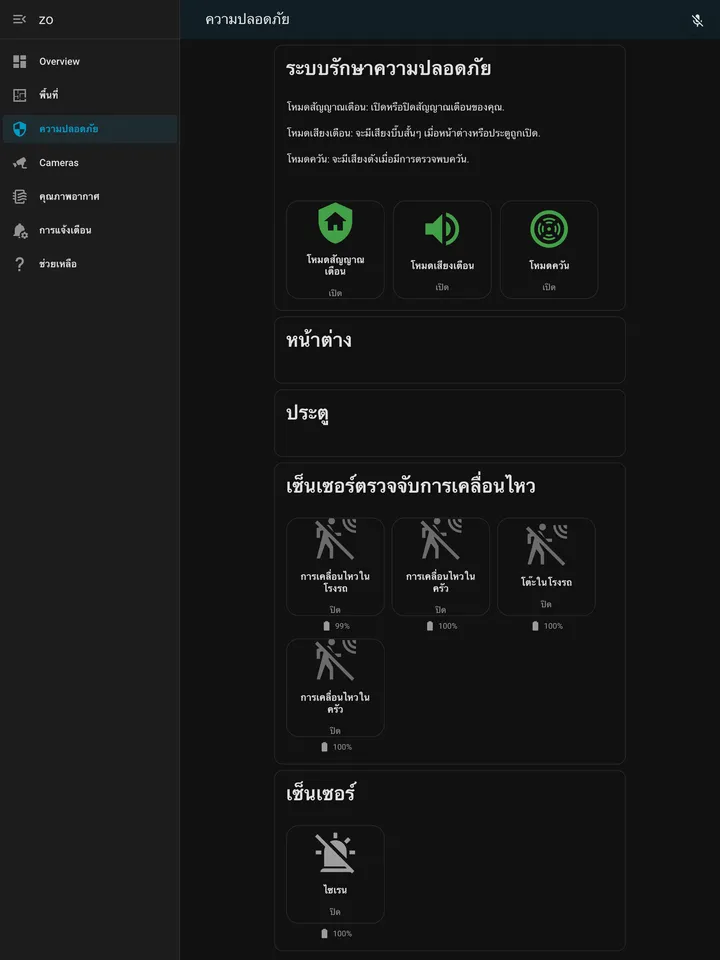Open the โต๊ะในโรงรถ motion sensor card
Viewport: 720px width, 960px height.
pyautogui.click(x=546, y=566)
